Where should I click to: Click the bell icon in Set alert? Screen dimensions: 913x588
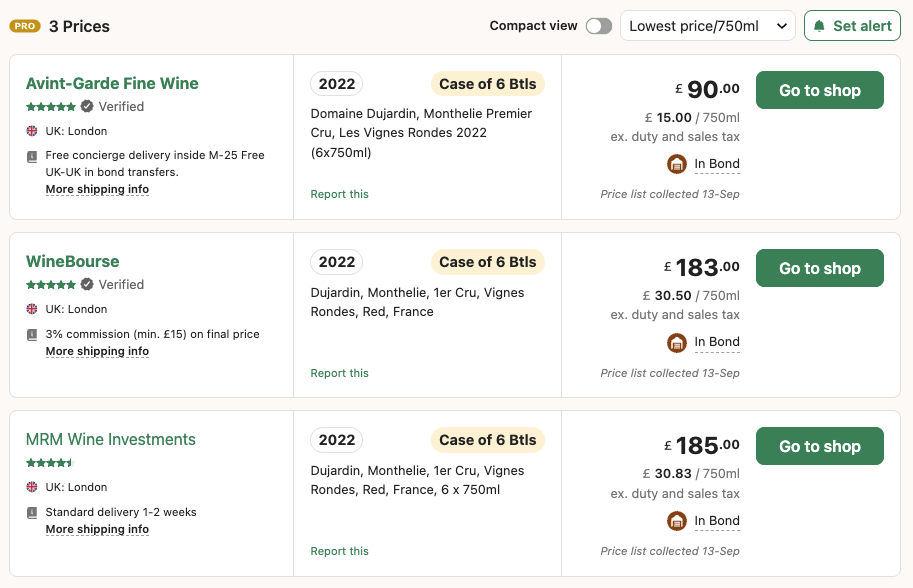click(x=819, y=26)
